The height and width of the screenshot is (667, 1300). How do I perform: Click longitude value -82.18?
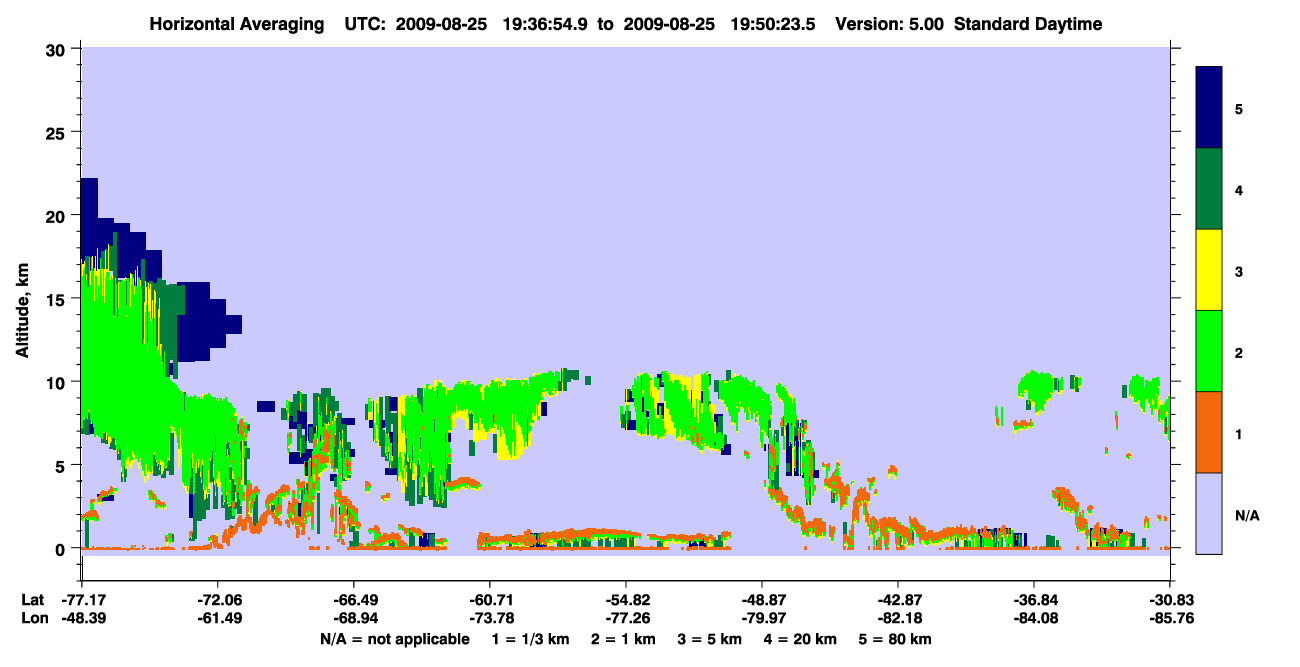tap(898, 618)
